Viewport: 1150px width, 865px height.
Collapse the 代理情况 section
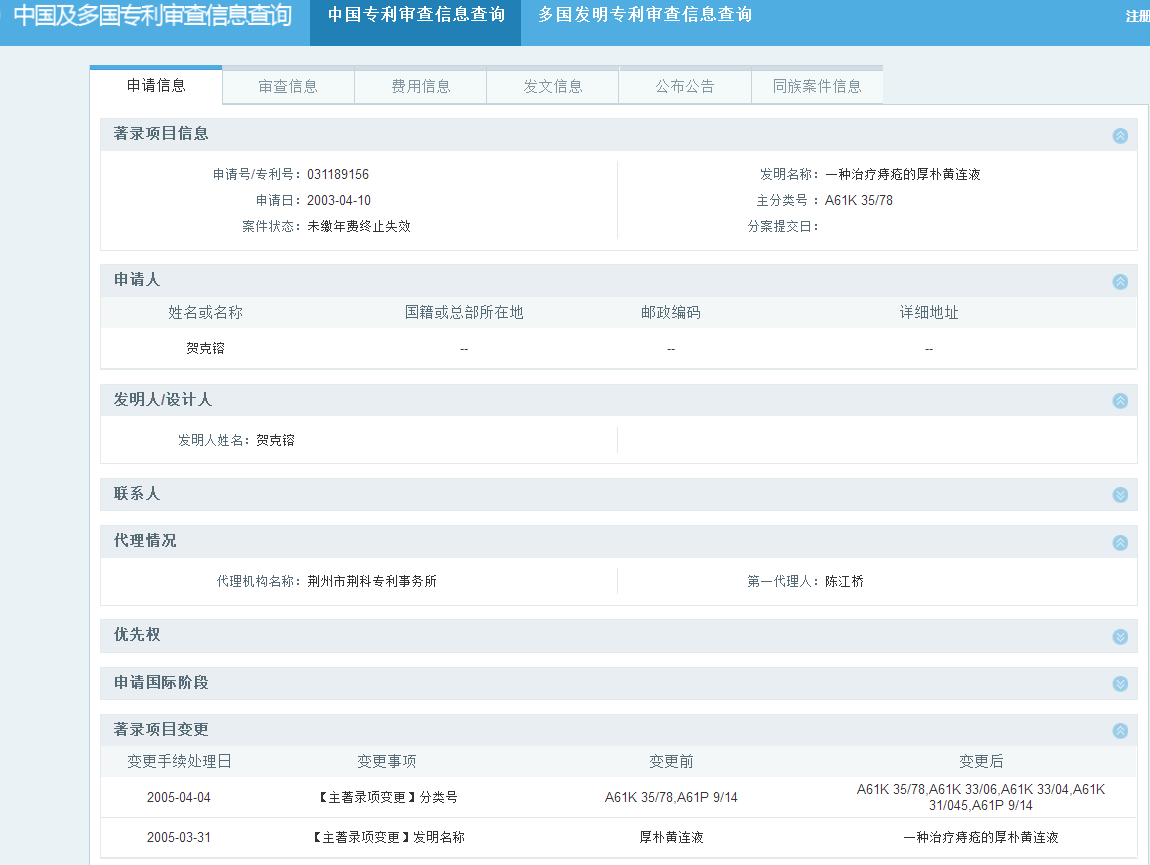[x=1120, y=542]
